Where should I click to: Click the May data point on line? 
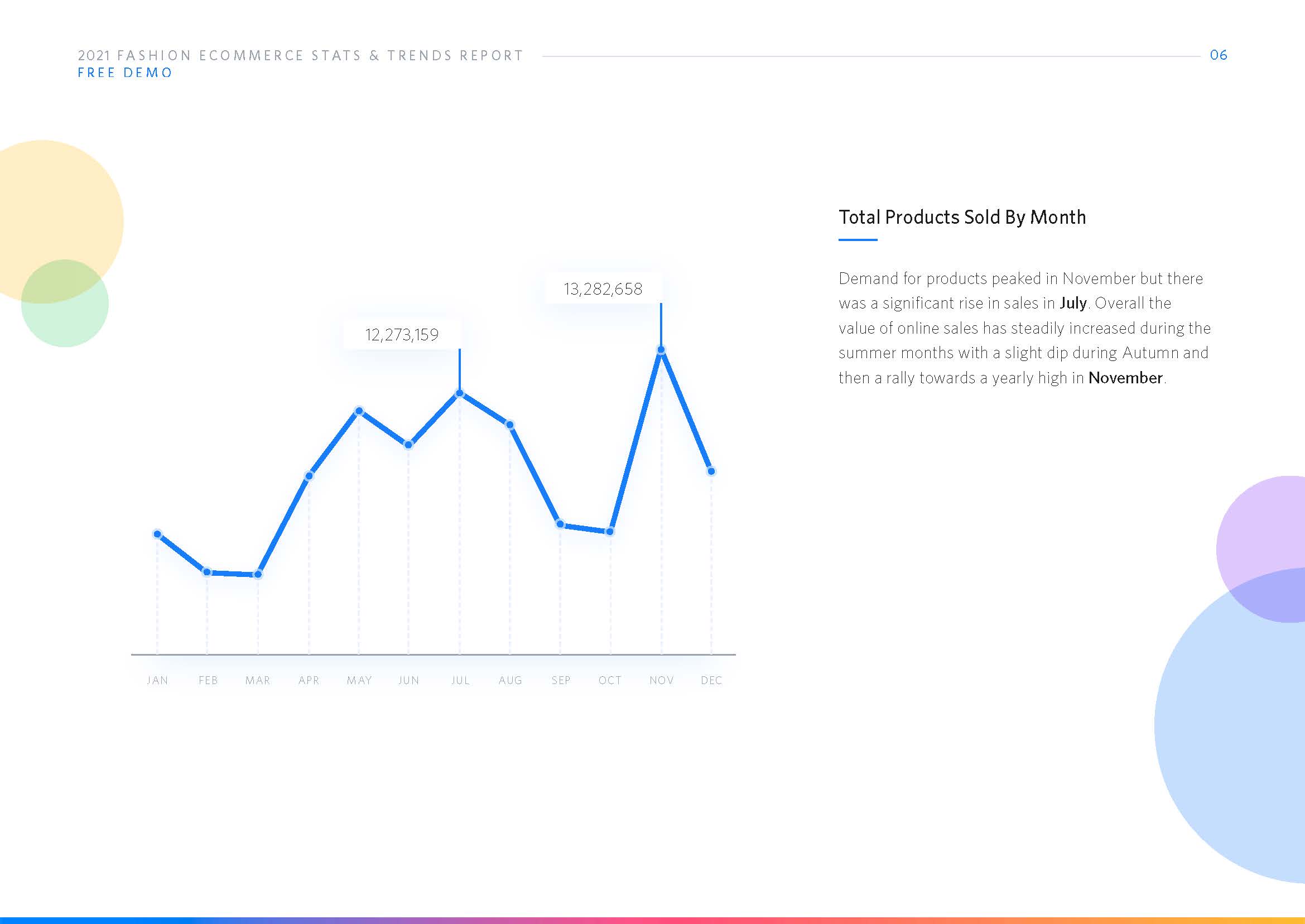point(359,411)
